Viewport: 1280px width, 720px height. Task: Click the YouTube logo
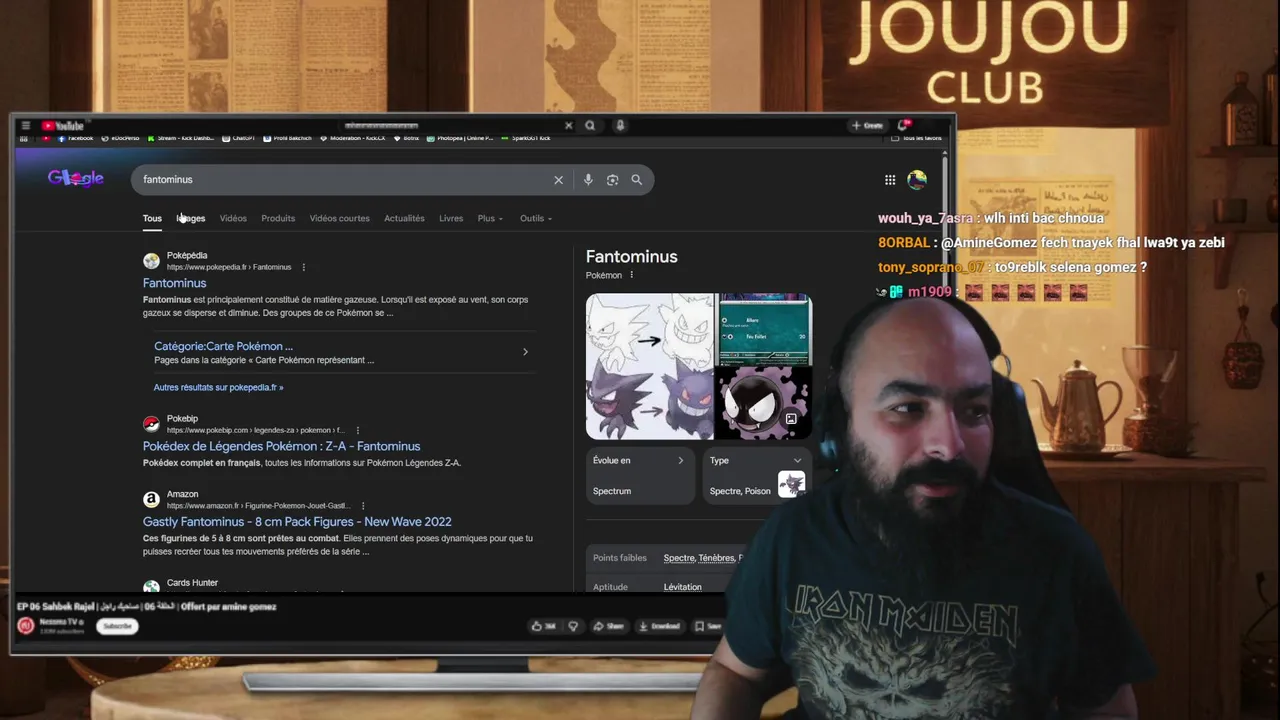63,125
